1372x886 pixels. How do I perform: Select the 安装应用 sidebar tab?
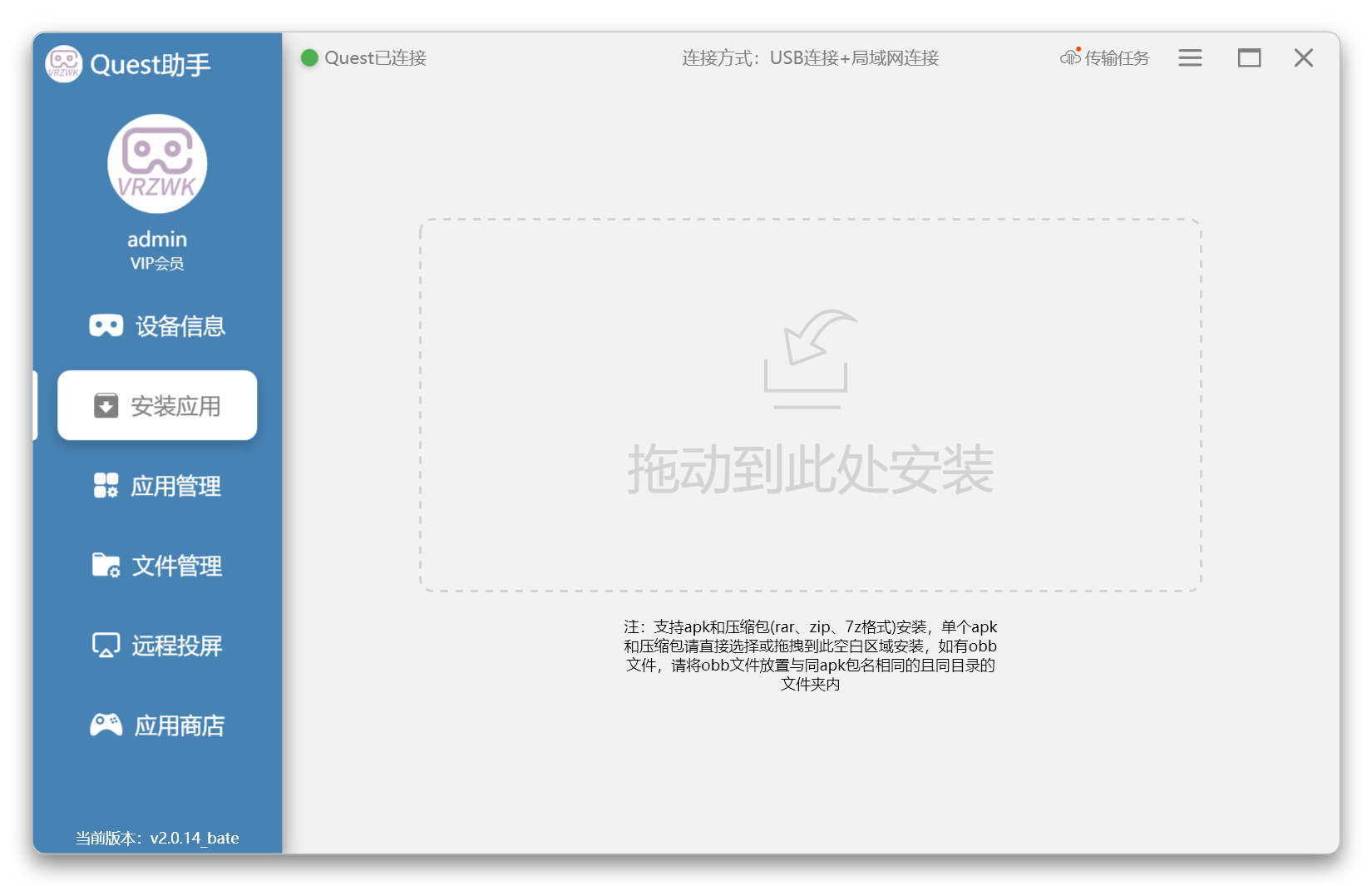click(x=157, y=405)
